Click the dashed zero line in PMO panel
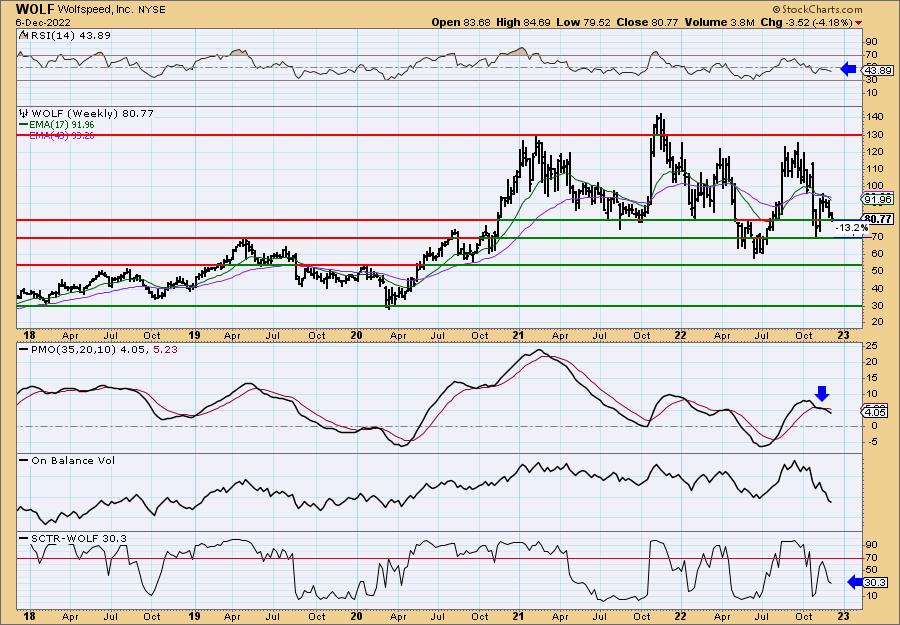The height and width of the screenshot is (625, 900). click(439, 426)
